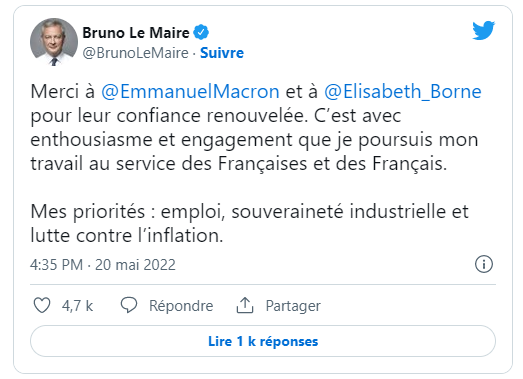Click the Suivre follow link
The width and height of the screenshot is (523, 379).
point(222,53)
